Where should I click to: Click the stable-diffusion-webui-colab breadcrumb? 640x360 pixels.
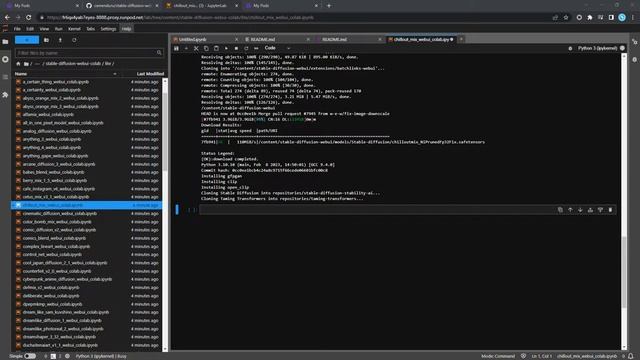[73, 64]
